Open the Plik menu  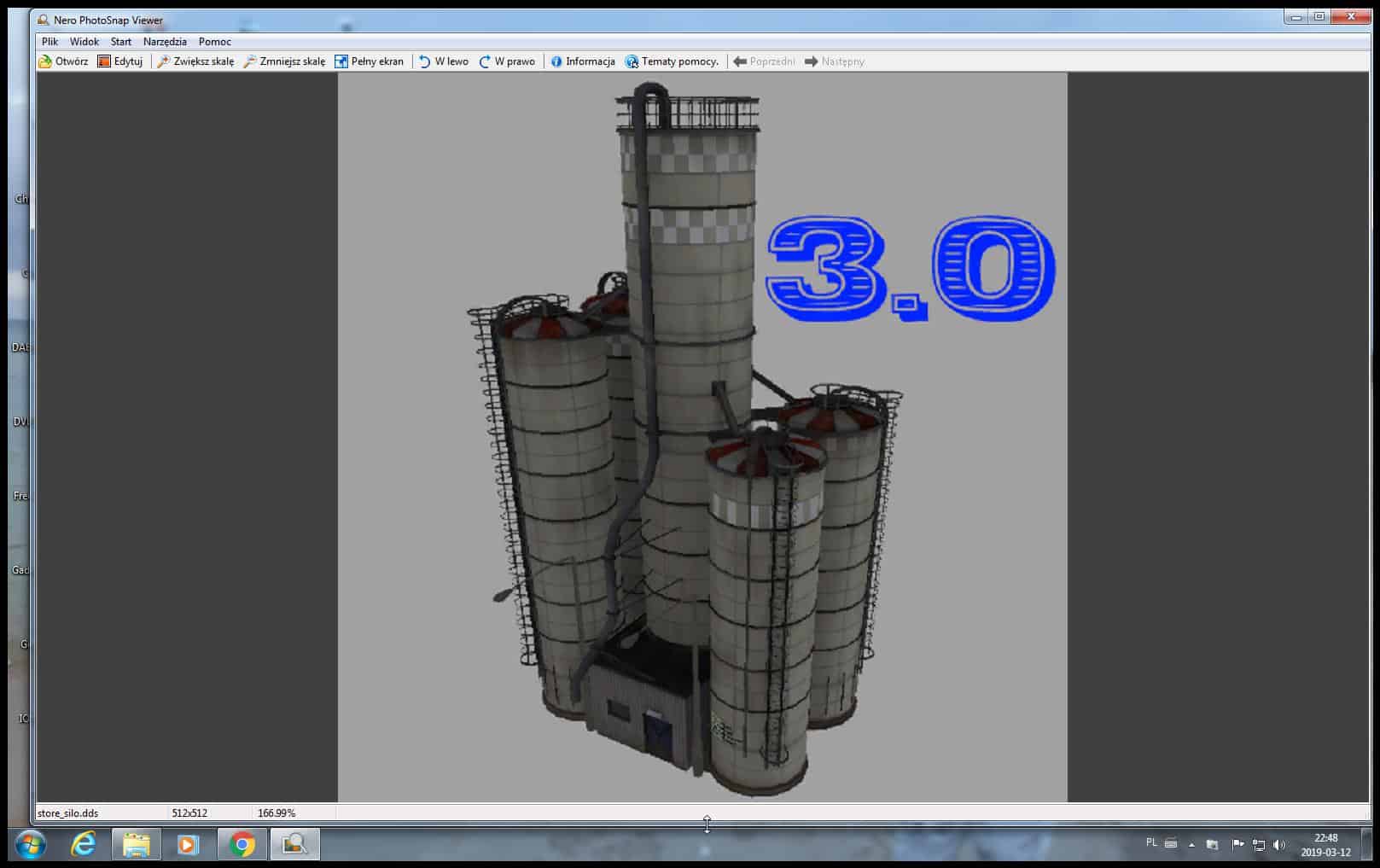point(49,41)
